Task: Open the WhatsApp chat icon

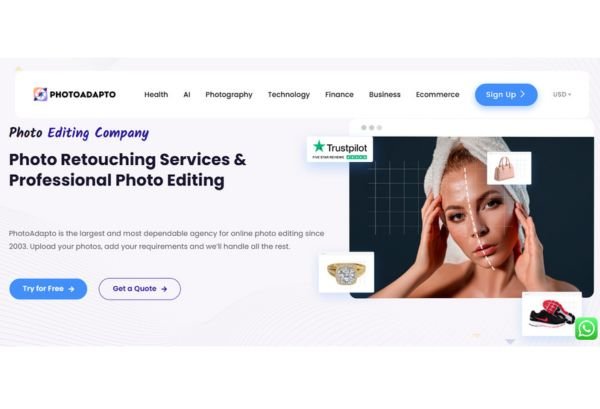Action: [x=586, y=328]
